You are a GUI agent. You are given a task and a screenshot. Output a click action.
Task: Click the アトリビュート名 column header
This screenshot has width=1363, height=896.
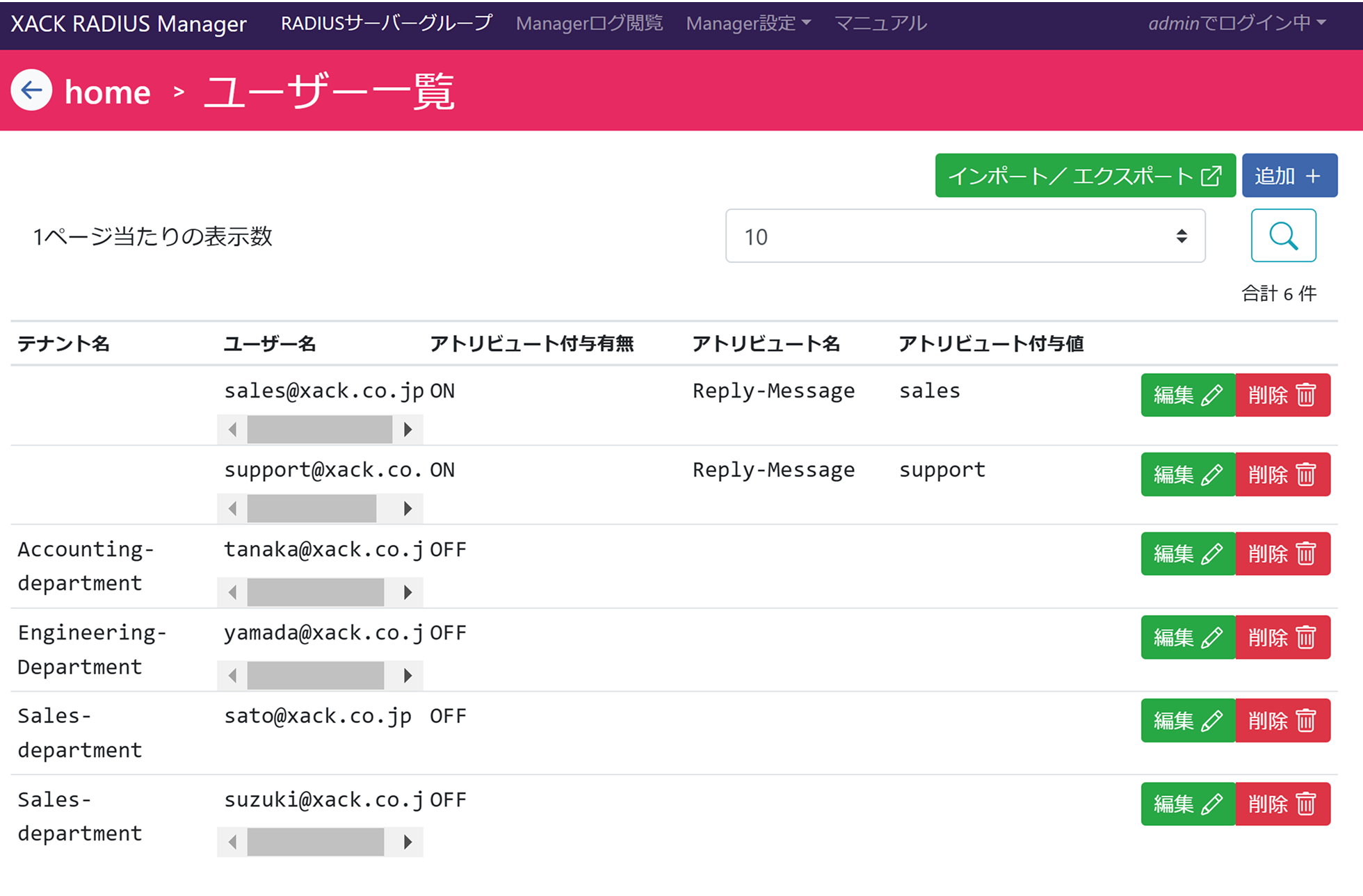point(766,343)
